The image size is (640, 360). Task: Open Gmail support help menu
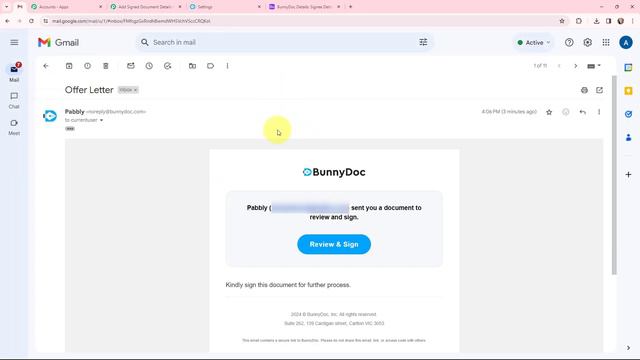569,42
